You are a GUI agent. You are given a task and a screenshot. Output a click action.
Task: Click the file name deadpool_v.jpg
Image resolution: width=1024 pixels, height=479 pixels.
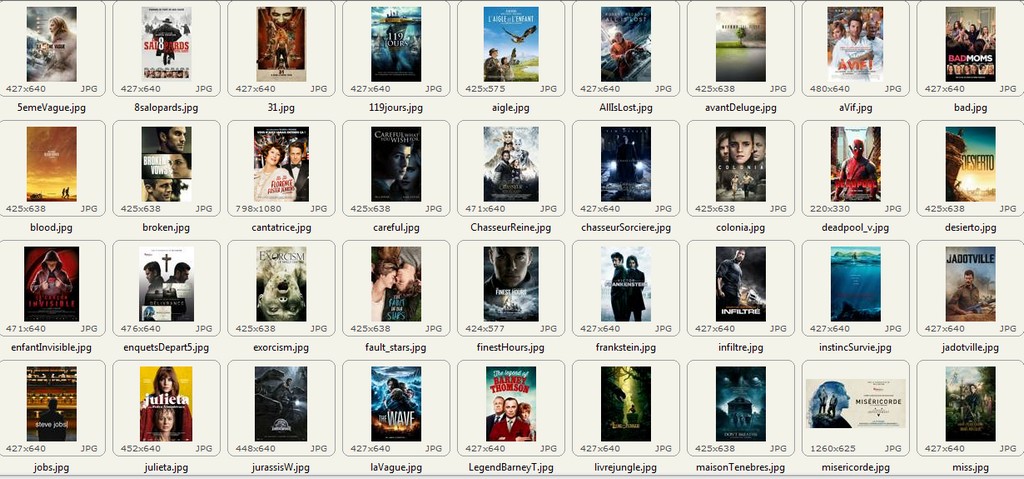click(856, 228)
